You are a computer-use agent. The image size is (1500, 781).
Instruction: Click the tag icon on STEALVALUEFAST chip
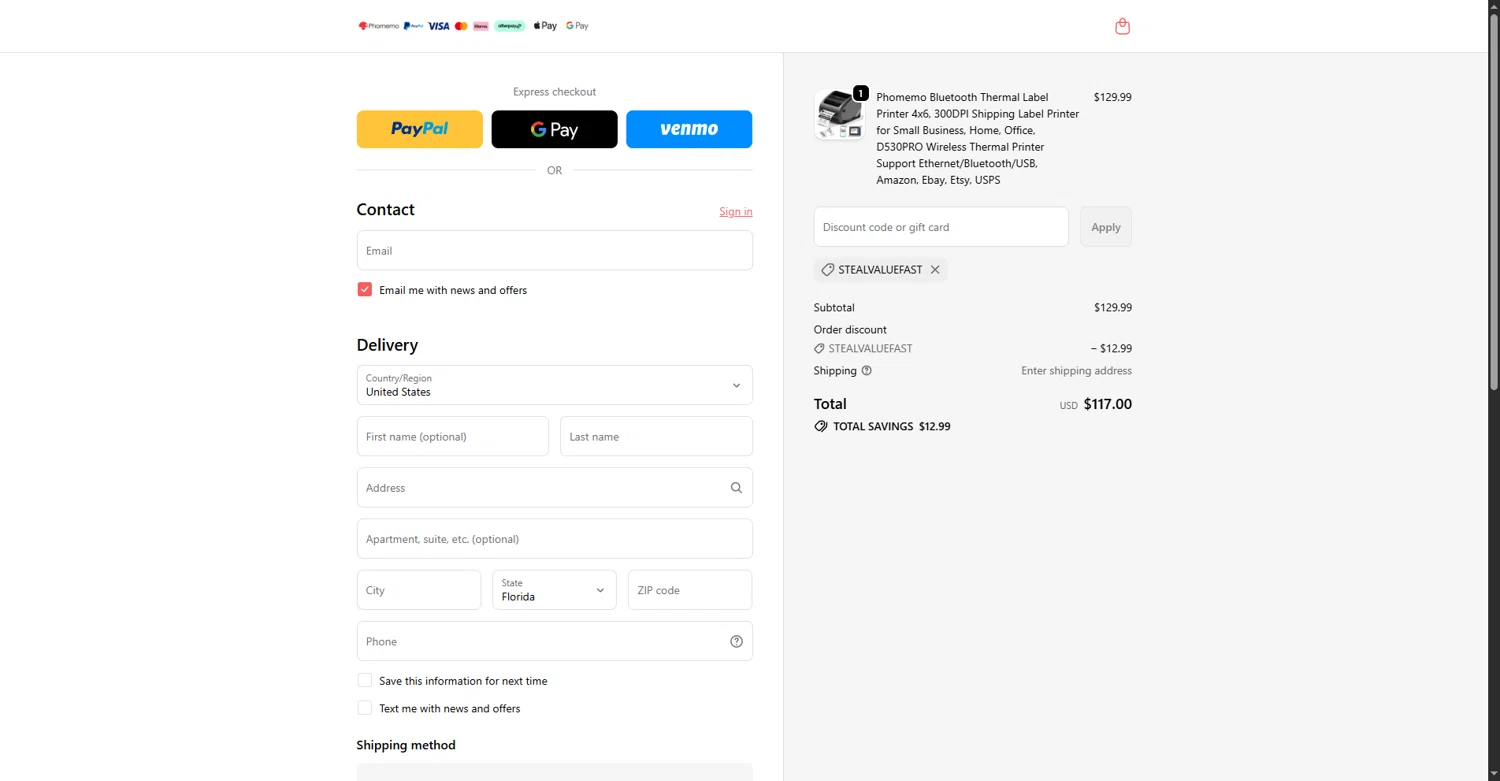pyautogui.click(x=827, y=270)
